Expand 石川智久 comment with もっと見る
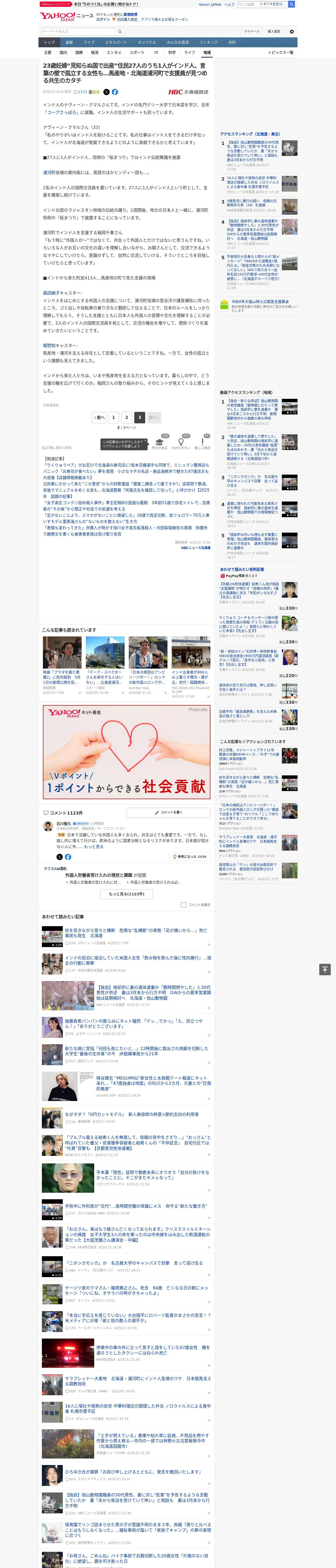The height and width of the screenshot is (1568, 336). (94, 847)
